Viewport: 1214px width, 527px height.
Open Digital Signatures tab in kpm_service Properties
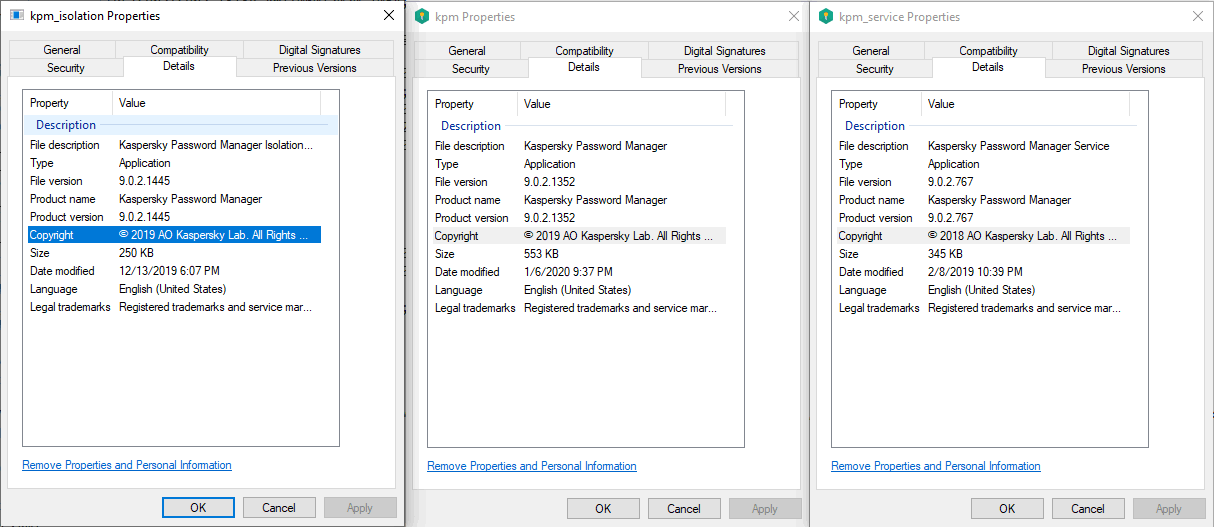click(x=1129, y=51)
